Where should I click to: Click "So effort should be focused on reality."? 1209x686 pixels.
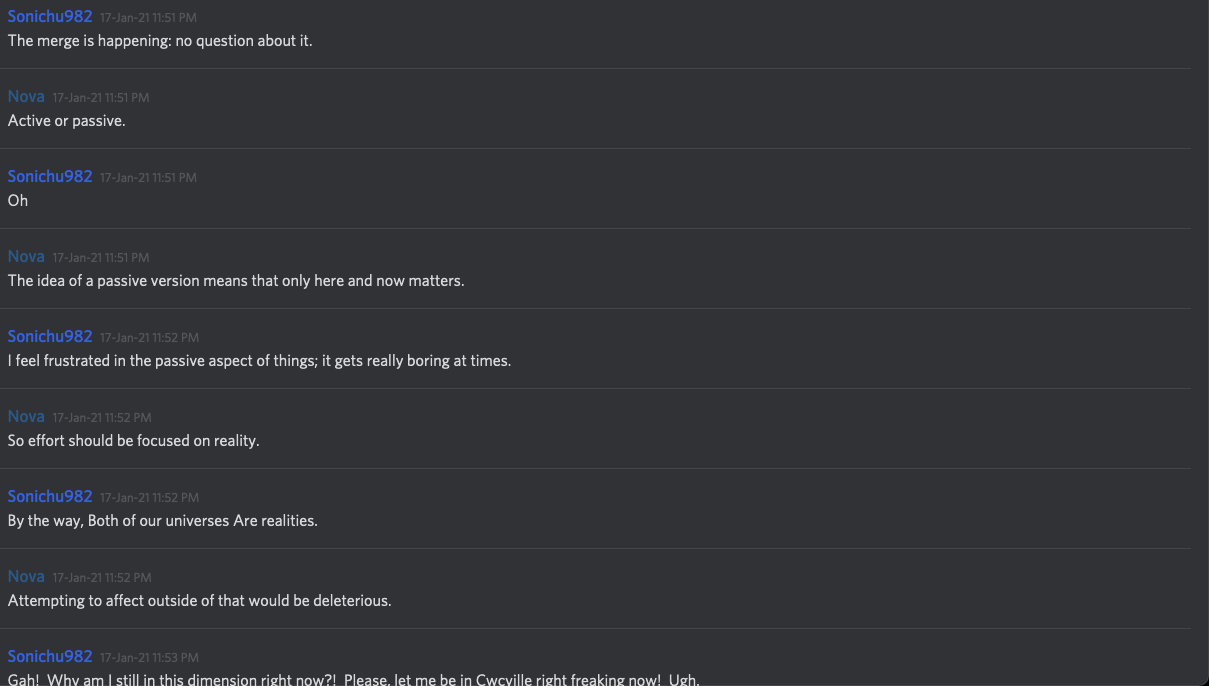pyautogui.click(x=134, y=441)
